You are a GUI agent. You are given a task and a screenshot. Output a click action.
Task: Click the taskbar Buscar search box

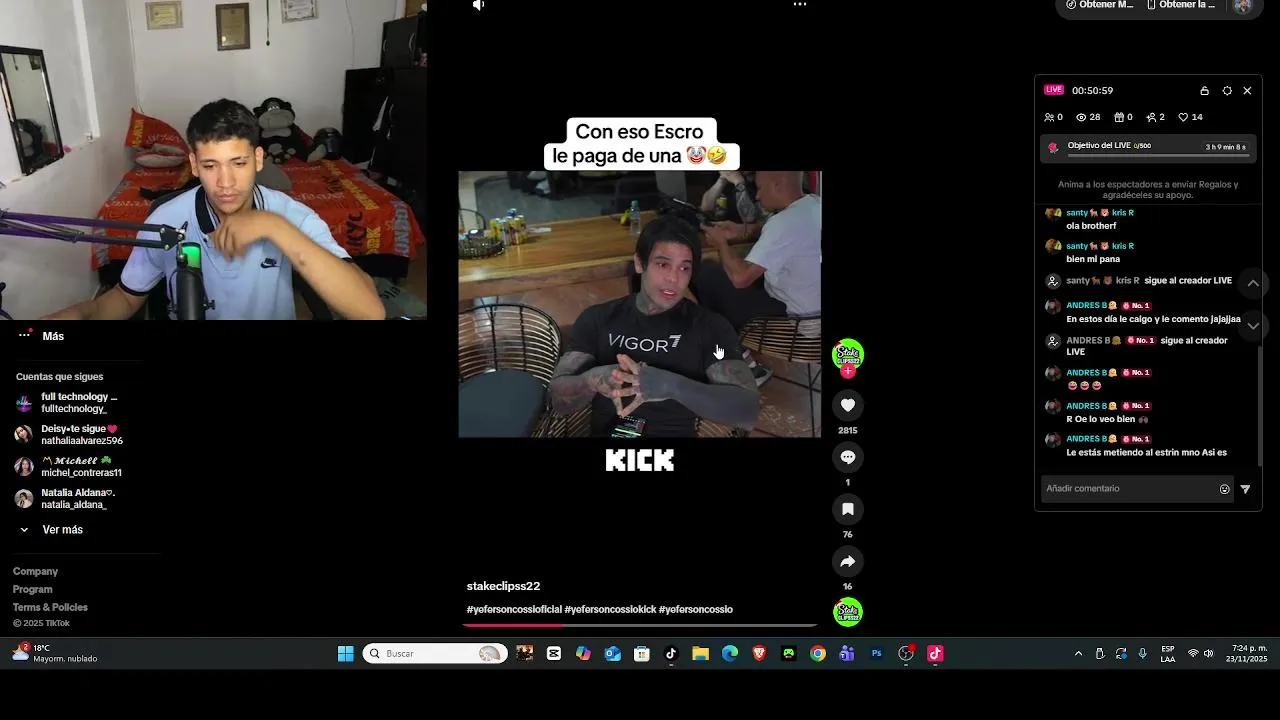pos(436,654)
